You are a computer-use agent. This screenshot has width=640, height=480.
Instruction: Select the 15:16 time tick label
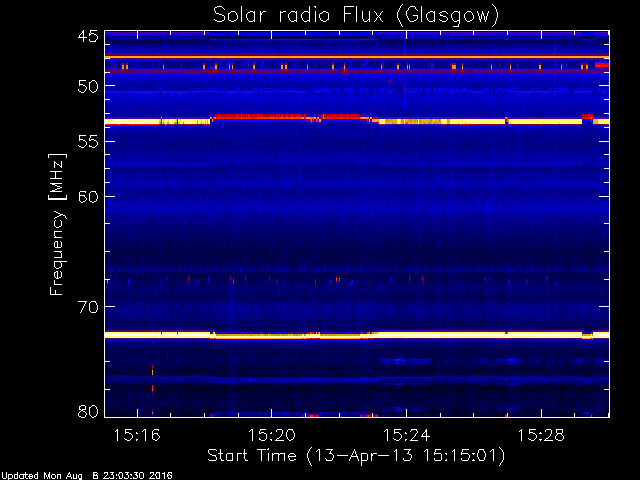(137, 435)
